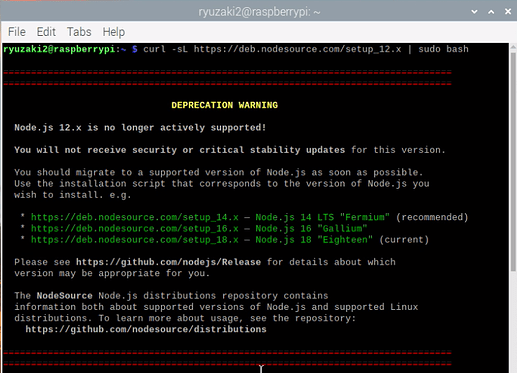Open the File menu
517x373 pixels.
(x=17, y=32)
